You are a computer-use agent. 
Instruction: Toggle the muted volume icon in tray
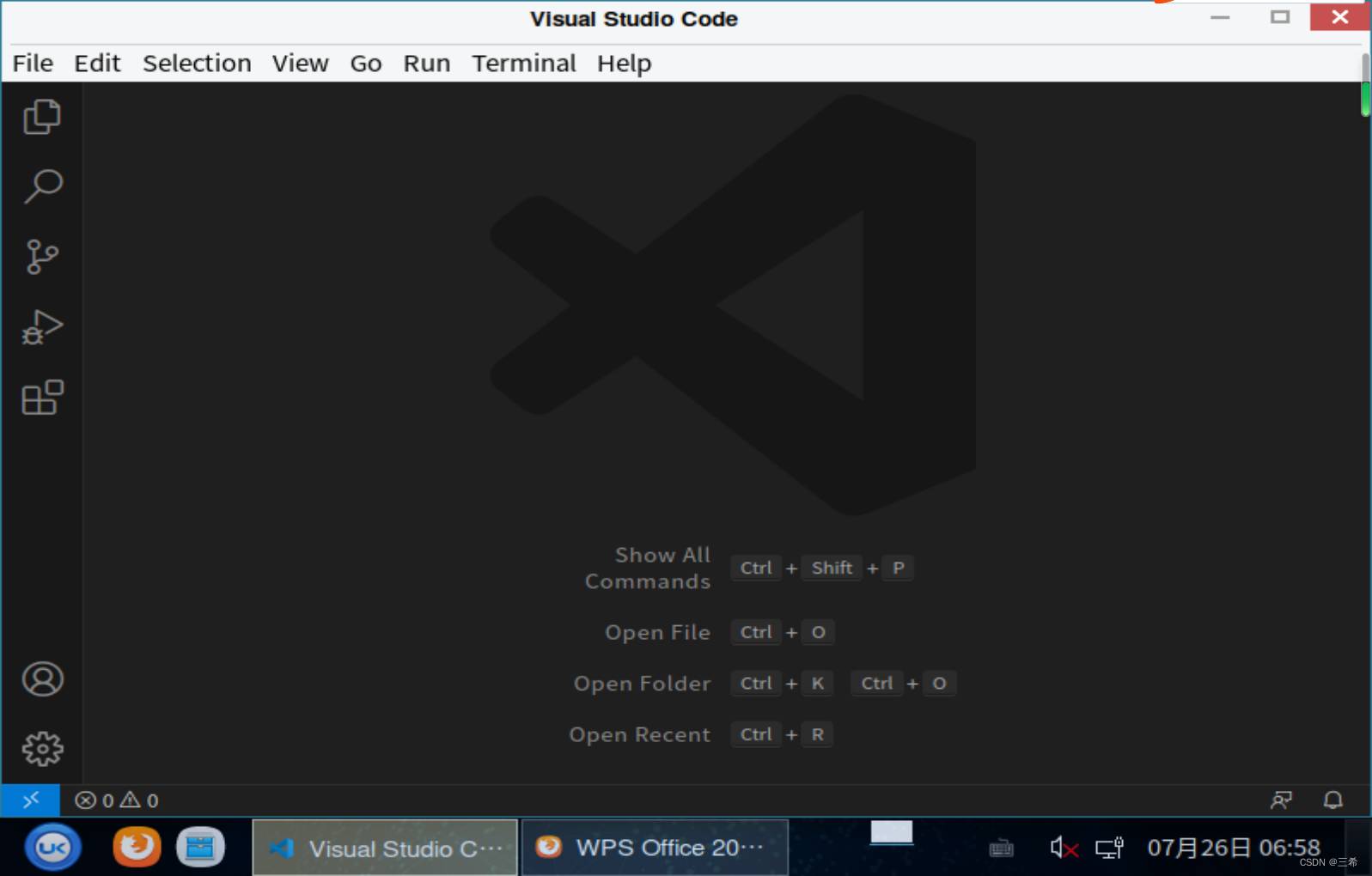click(1064, 849)
